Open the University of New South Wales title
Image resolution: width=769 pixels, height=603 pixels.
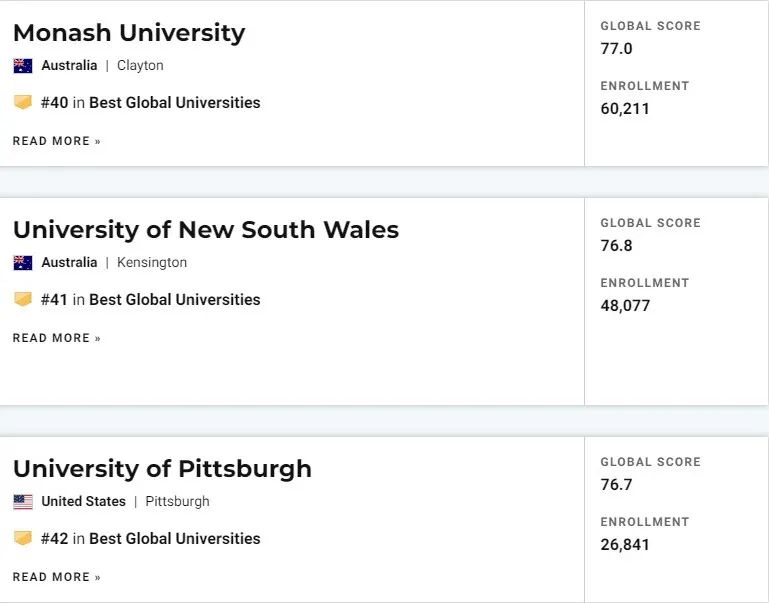[206, 230]
